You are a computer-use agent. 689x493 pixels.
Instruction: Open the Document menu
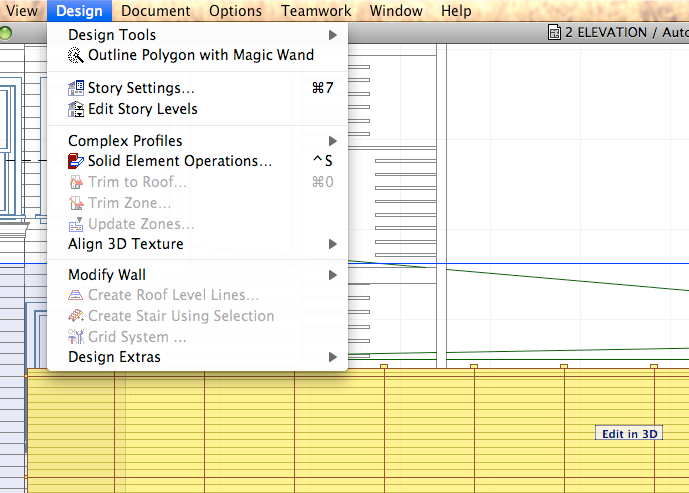[156, 11]
